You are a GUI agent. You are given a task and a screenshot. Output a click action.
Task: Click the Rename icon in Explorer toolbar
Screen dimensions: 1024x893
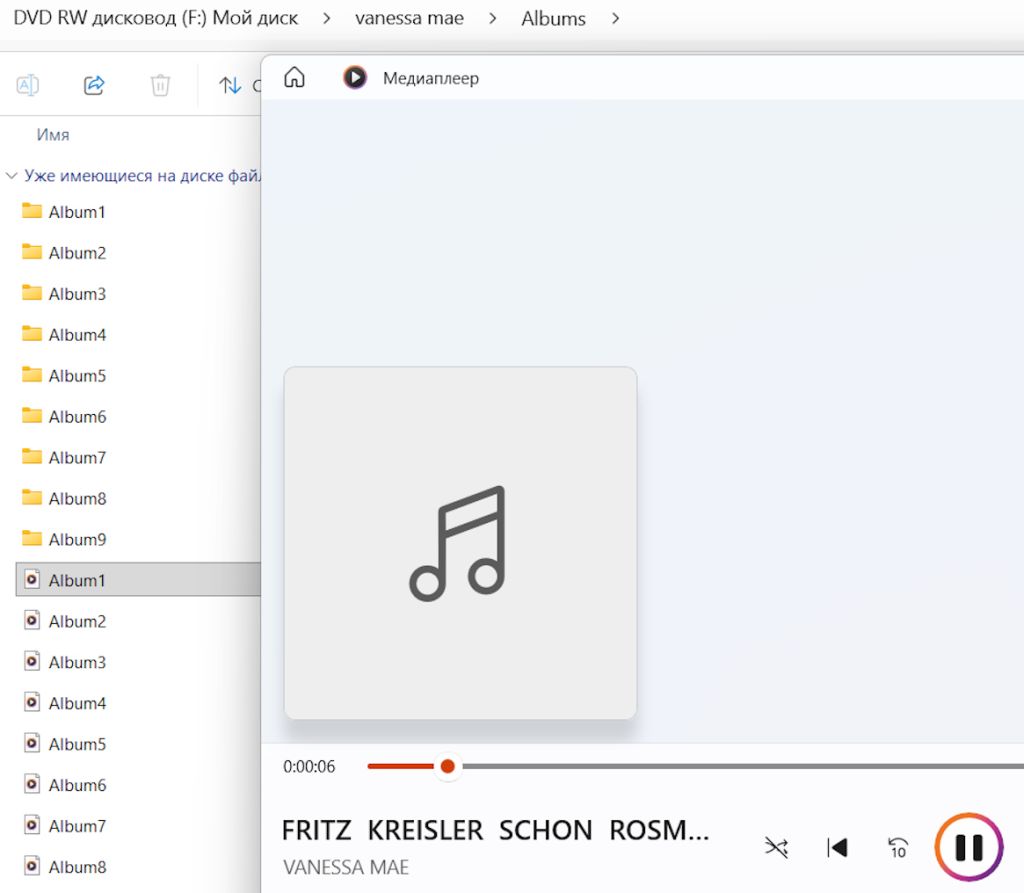coord(27,85)
